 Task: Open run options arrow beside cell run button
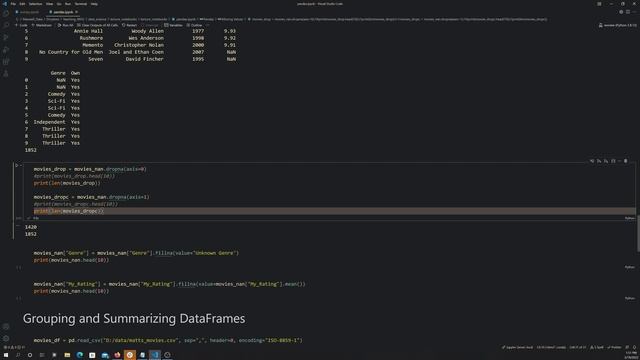pos(21,165)
